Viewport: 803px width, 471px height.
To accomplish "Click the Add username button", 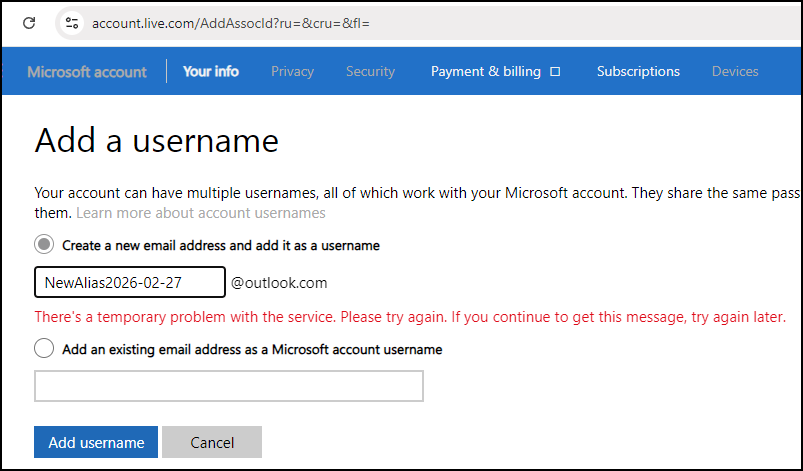I will pyautogui.click(x=96, y=442).
